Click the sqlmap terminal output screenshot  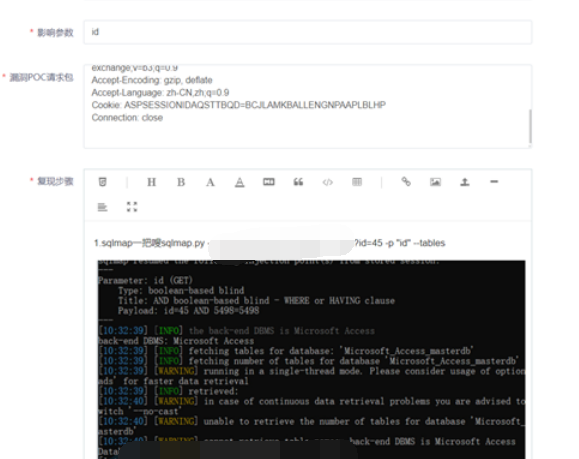click(311, 359)
